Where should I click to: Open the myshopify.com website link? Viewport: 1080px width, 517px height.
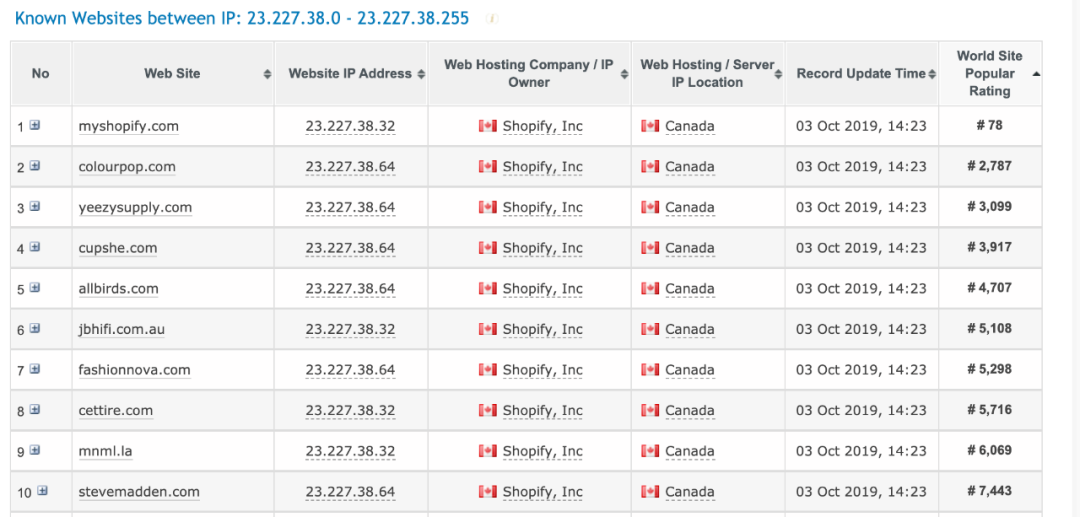tap(128, 127)
